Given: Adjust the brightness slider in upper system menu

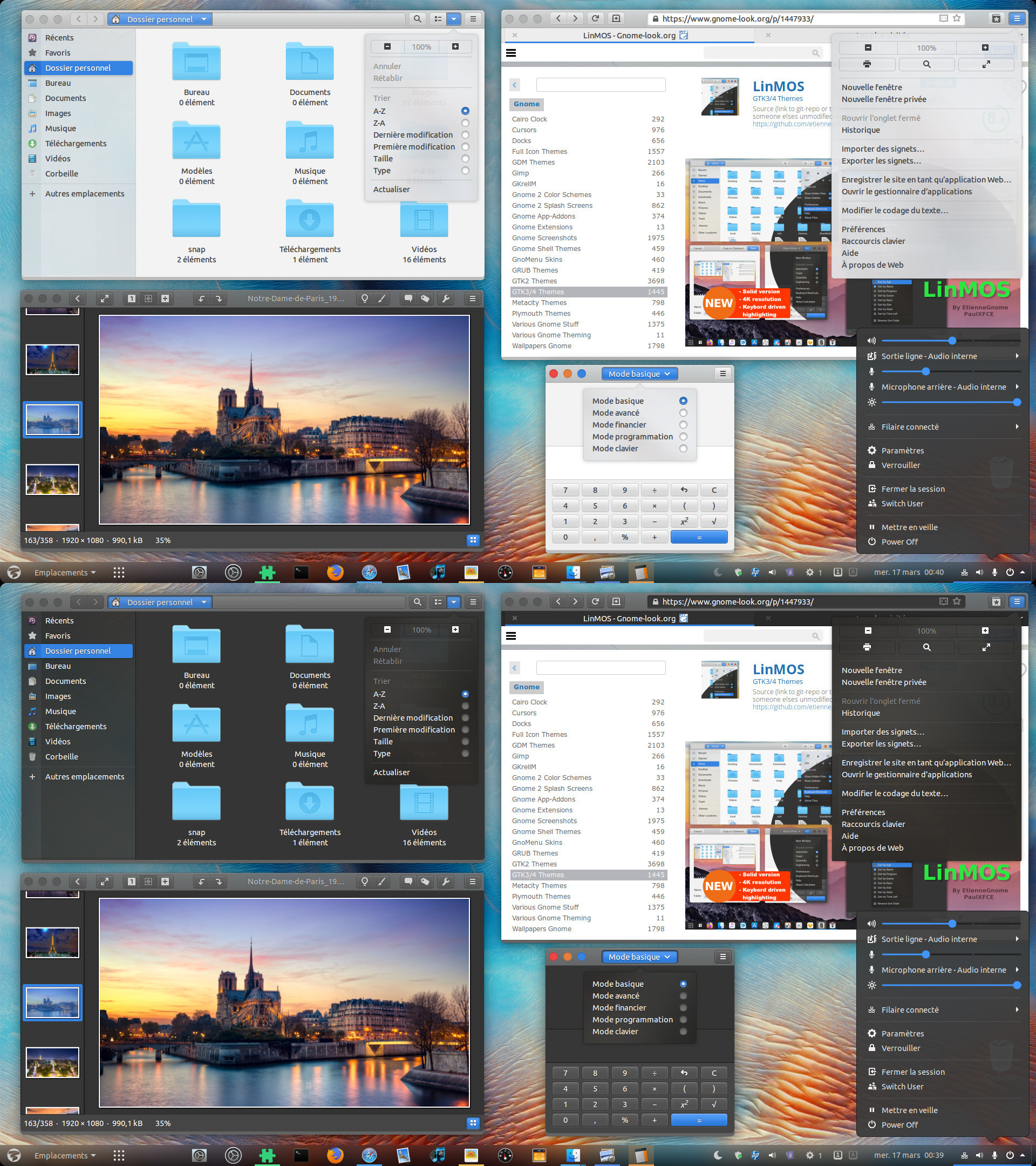Looking at the screenshot, I should (x=950, y=402).
